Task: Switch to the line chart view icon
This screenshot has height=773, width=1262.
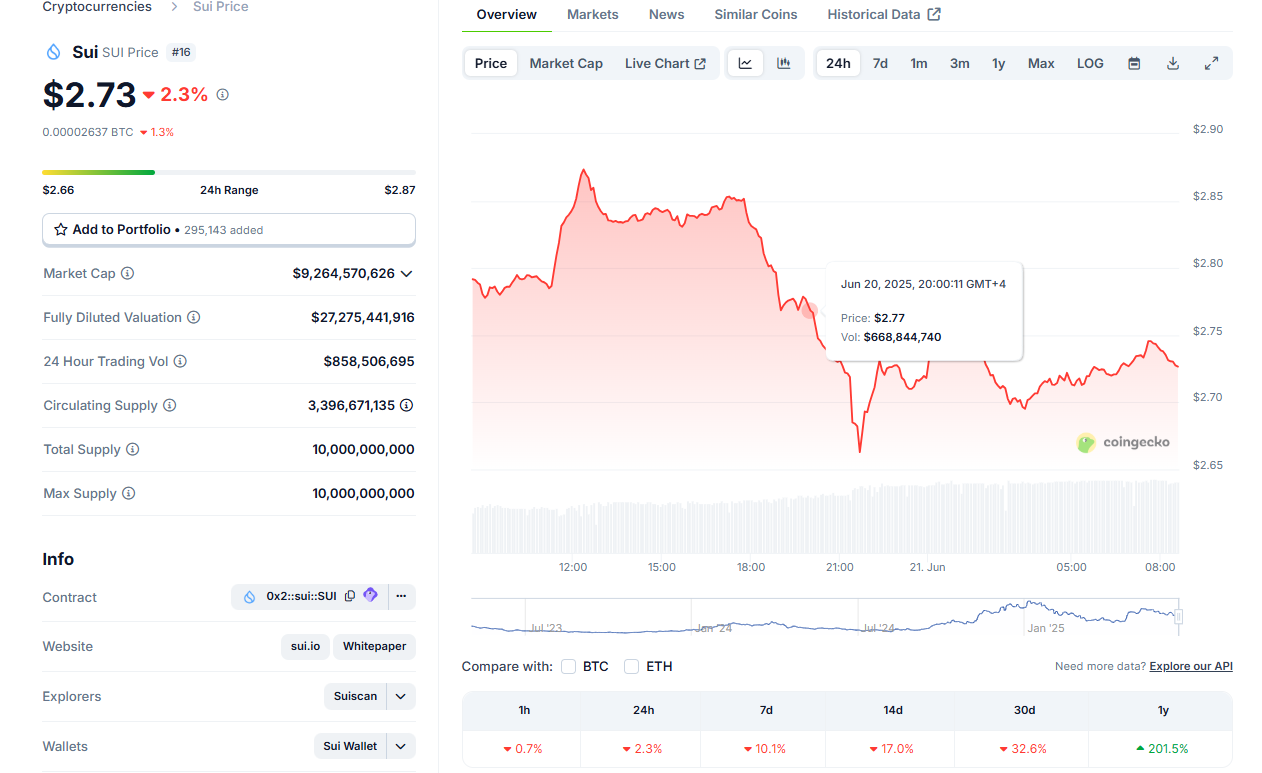Action: (x=746, y=63)
